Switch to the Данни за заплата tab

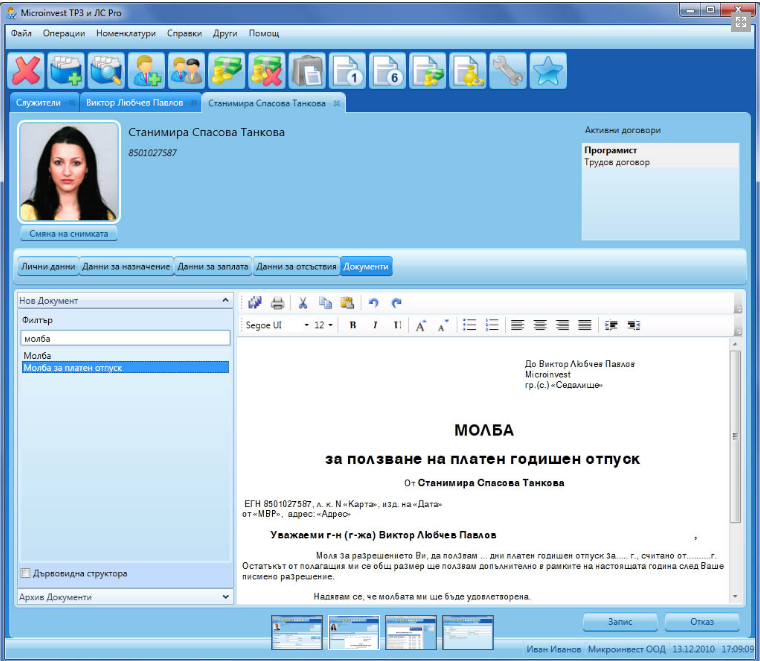point(213,267)
